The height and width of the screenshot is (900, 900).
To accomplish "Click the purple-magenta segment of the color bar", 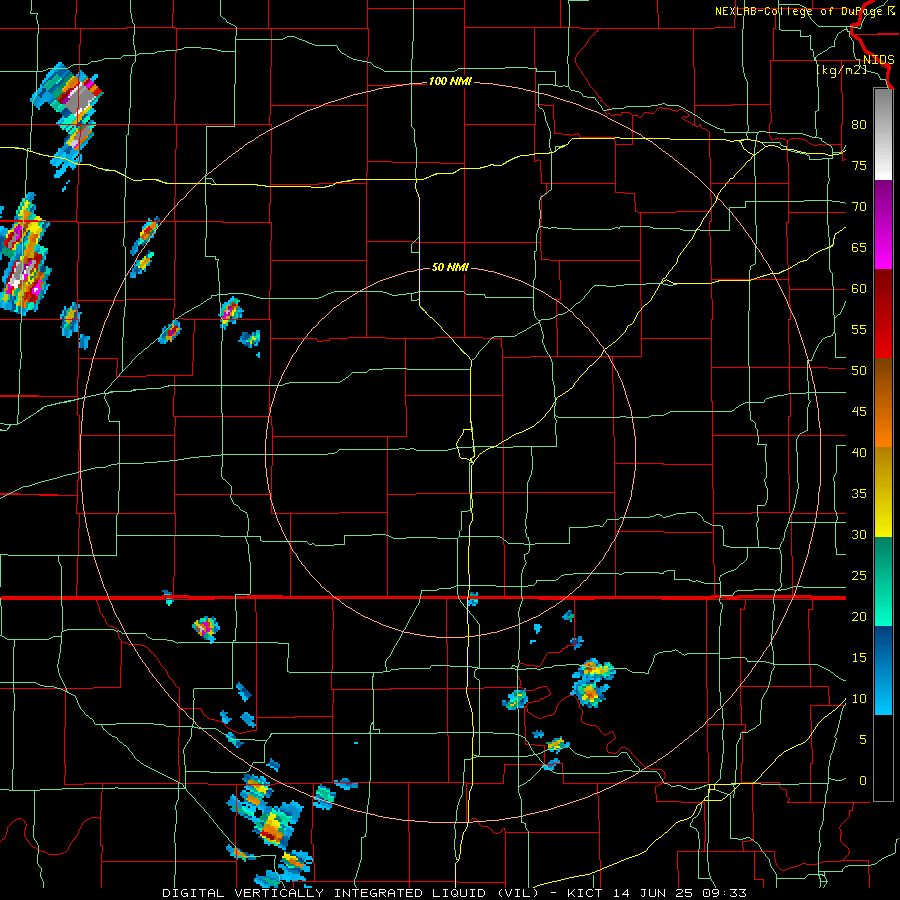I will click(x=883, y=224).
